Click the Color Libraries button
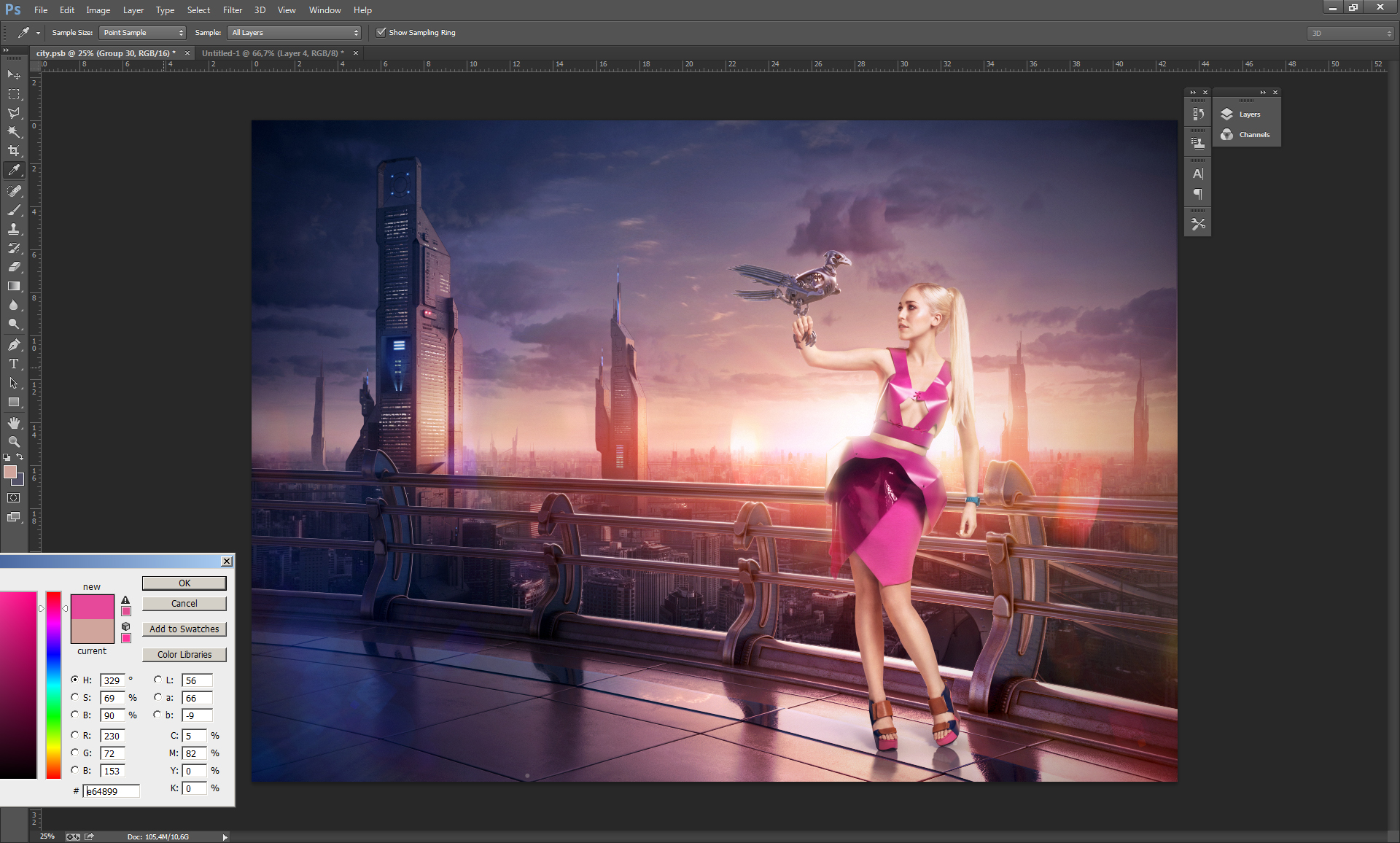 tap(184, 655)
